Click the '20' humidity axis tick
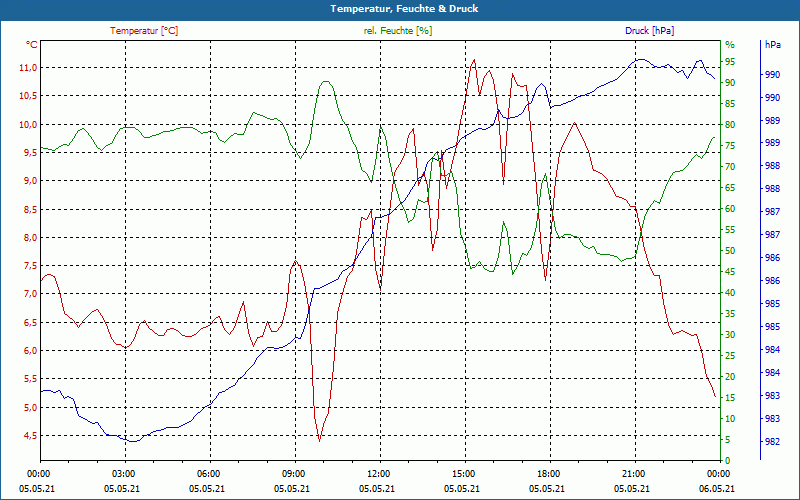 [730, 377]
